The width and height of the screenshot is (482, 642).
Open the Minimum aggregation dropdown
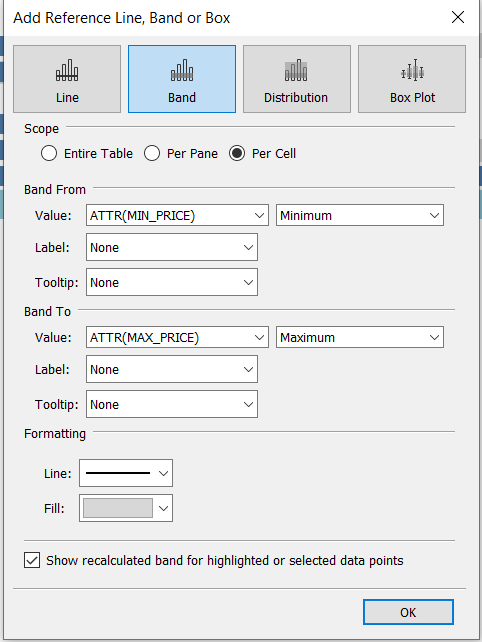pyautogui.click(x=360, y=215)
